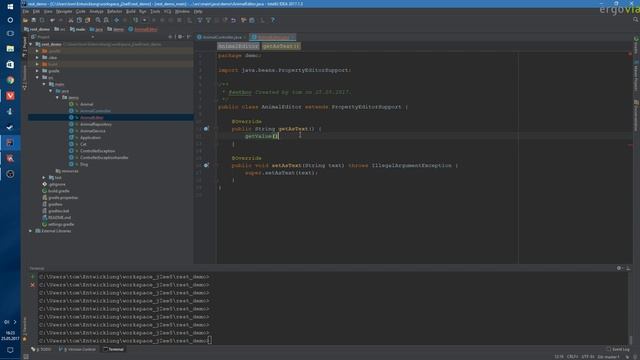Open the Refactor menu
Viewport: 640px width, 360px height.
[x=114, y=11]
